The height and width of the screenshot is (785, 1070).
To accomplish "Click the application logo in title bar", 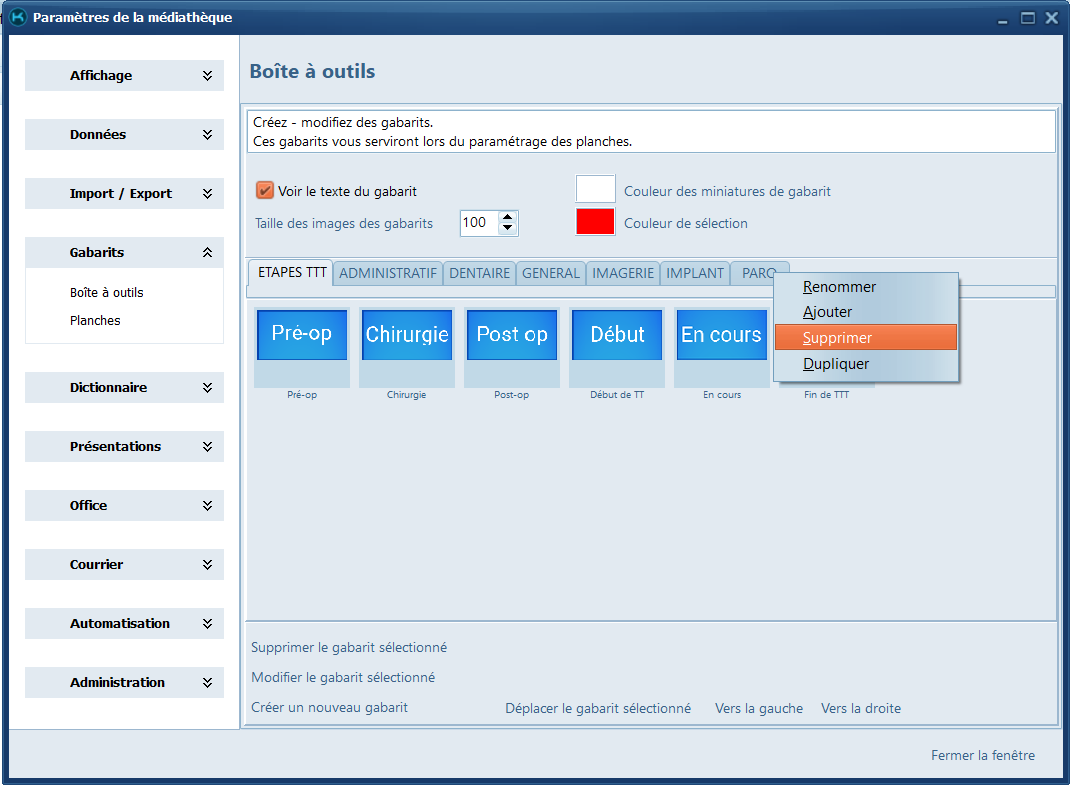I will [x=17, y=18].
